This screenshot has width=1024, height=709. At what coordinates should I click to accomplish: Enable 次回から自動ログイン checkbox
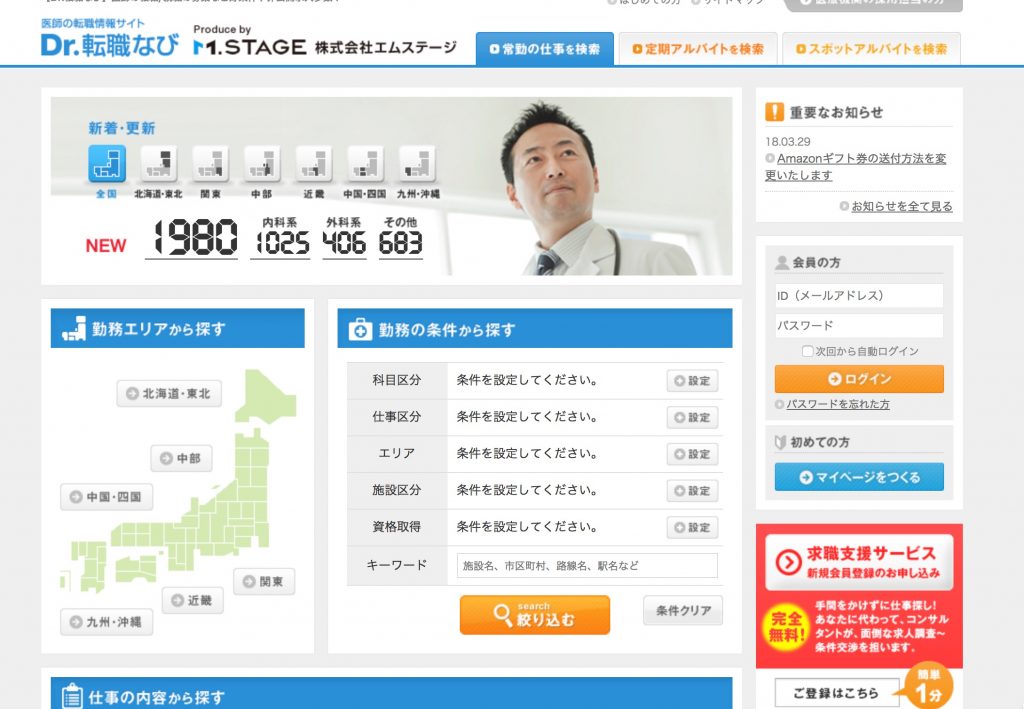808,352
